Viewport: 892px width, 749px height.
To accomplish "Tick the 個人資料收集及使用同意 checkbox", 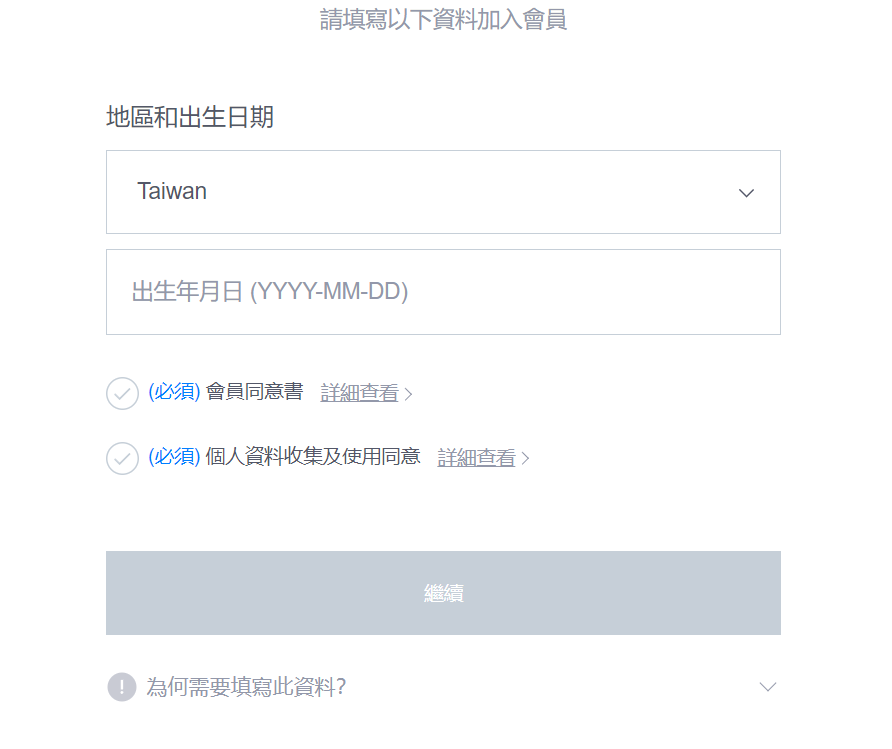I will (x=122, y=458).
